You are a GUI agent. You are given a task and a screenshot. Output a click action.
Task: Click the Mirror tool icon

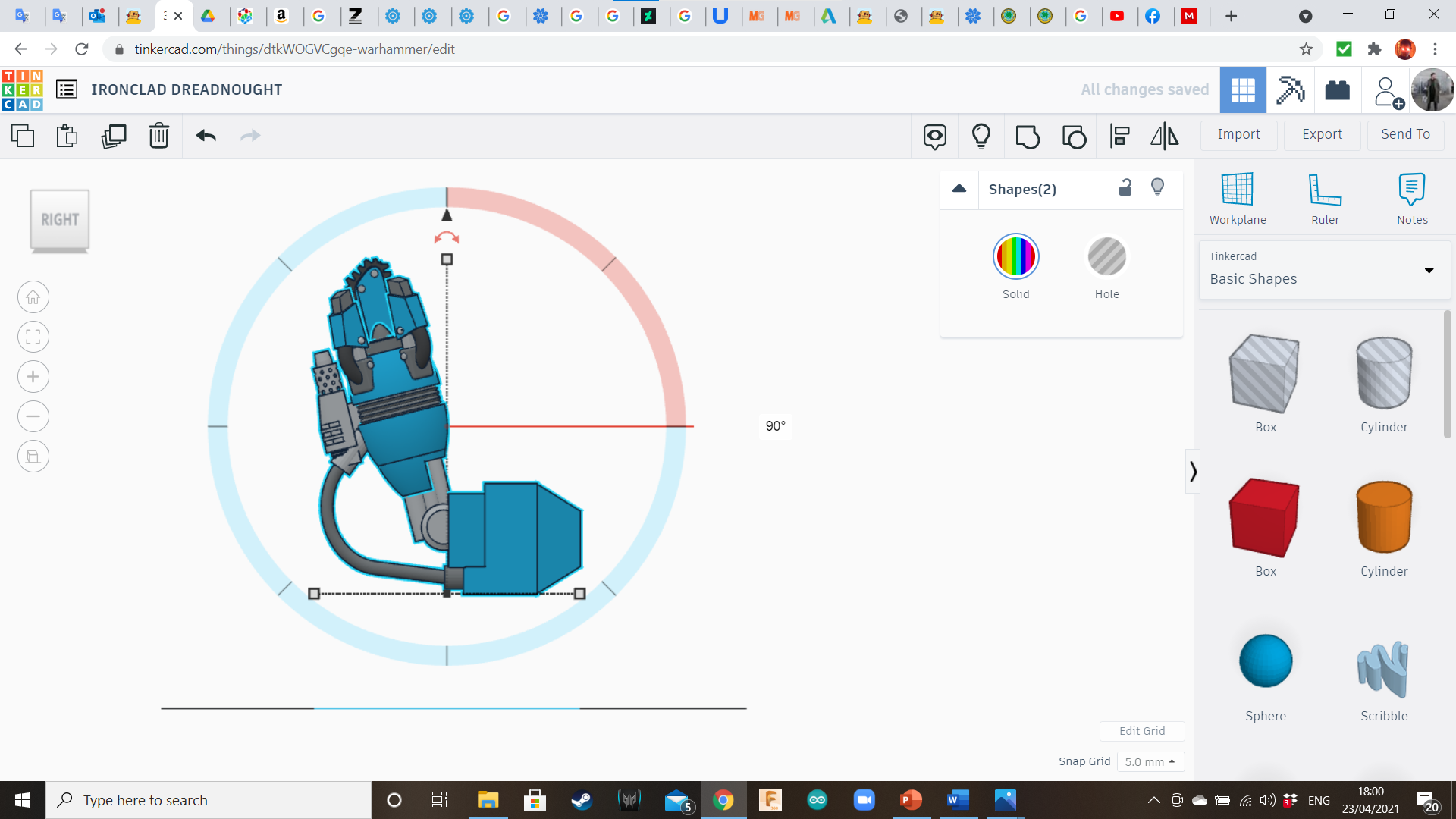tap(1164, 136)
